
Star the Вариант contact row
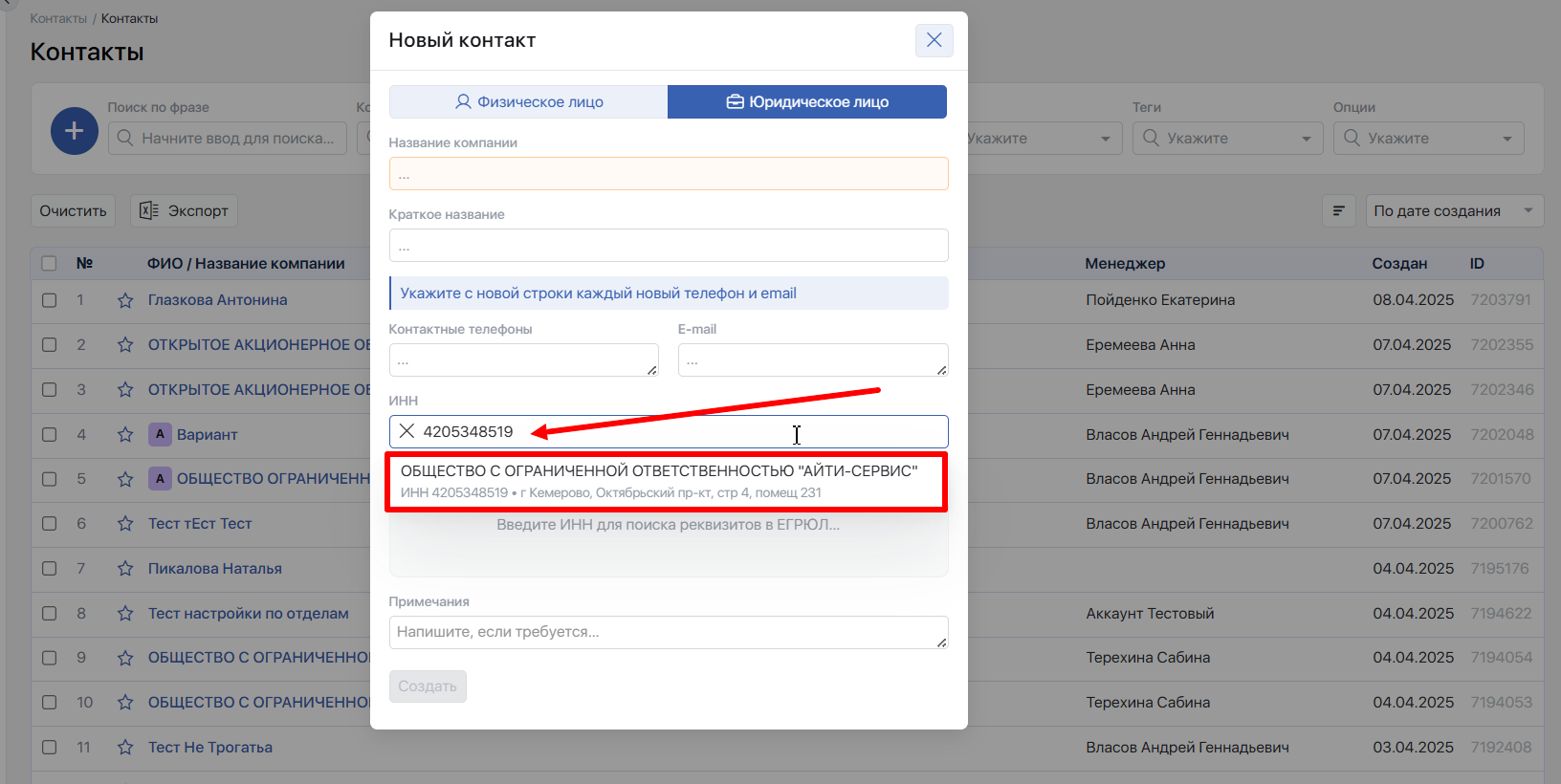(x=125, y=435)
